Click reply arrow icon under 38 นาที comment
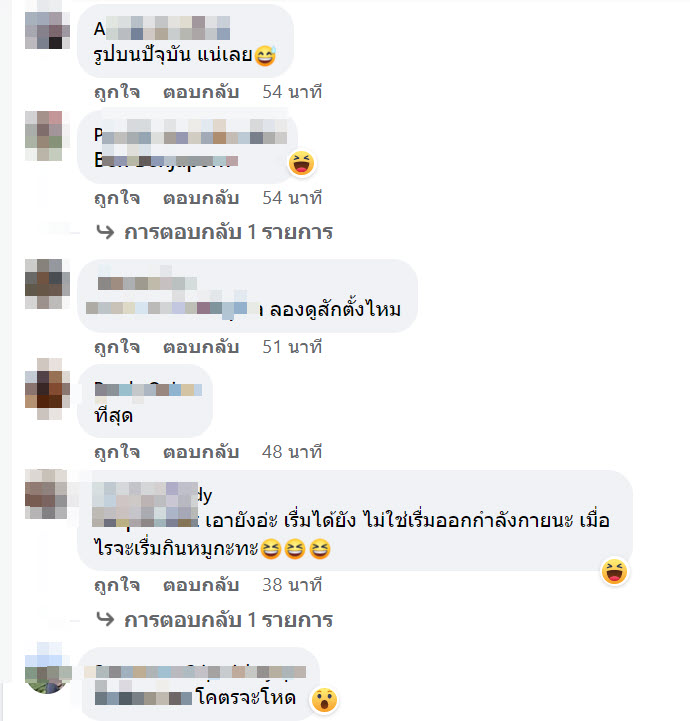 pos(105,620)
